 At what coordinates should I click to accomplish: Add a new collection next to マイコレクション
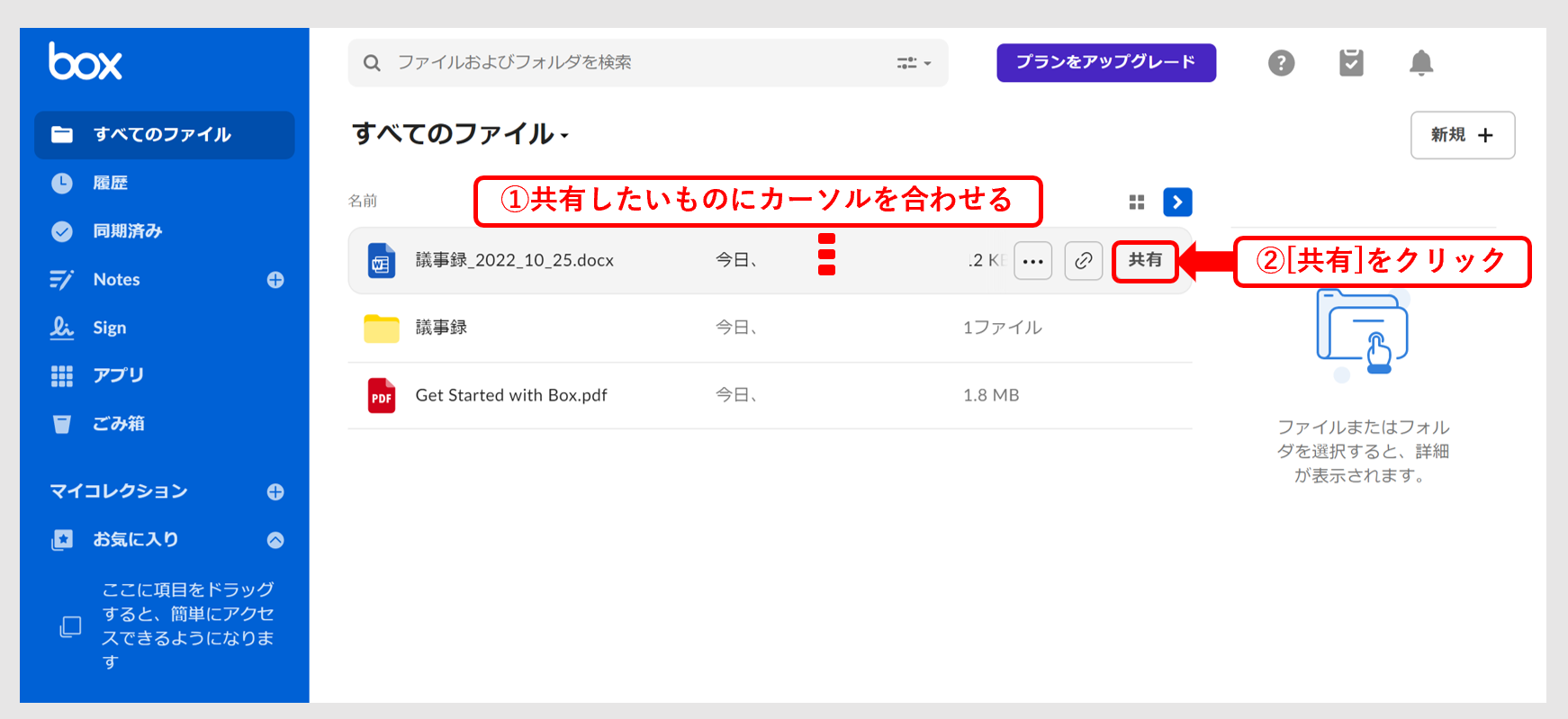[275, 491]
